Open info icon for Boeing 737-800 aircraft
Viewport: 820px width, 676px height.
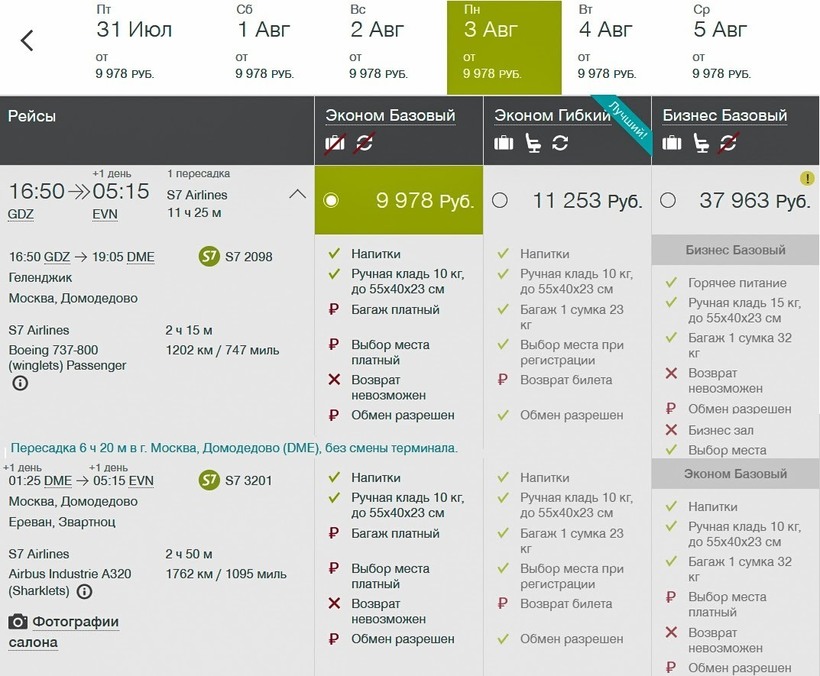(20, 383)
